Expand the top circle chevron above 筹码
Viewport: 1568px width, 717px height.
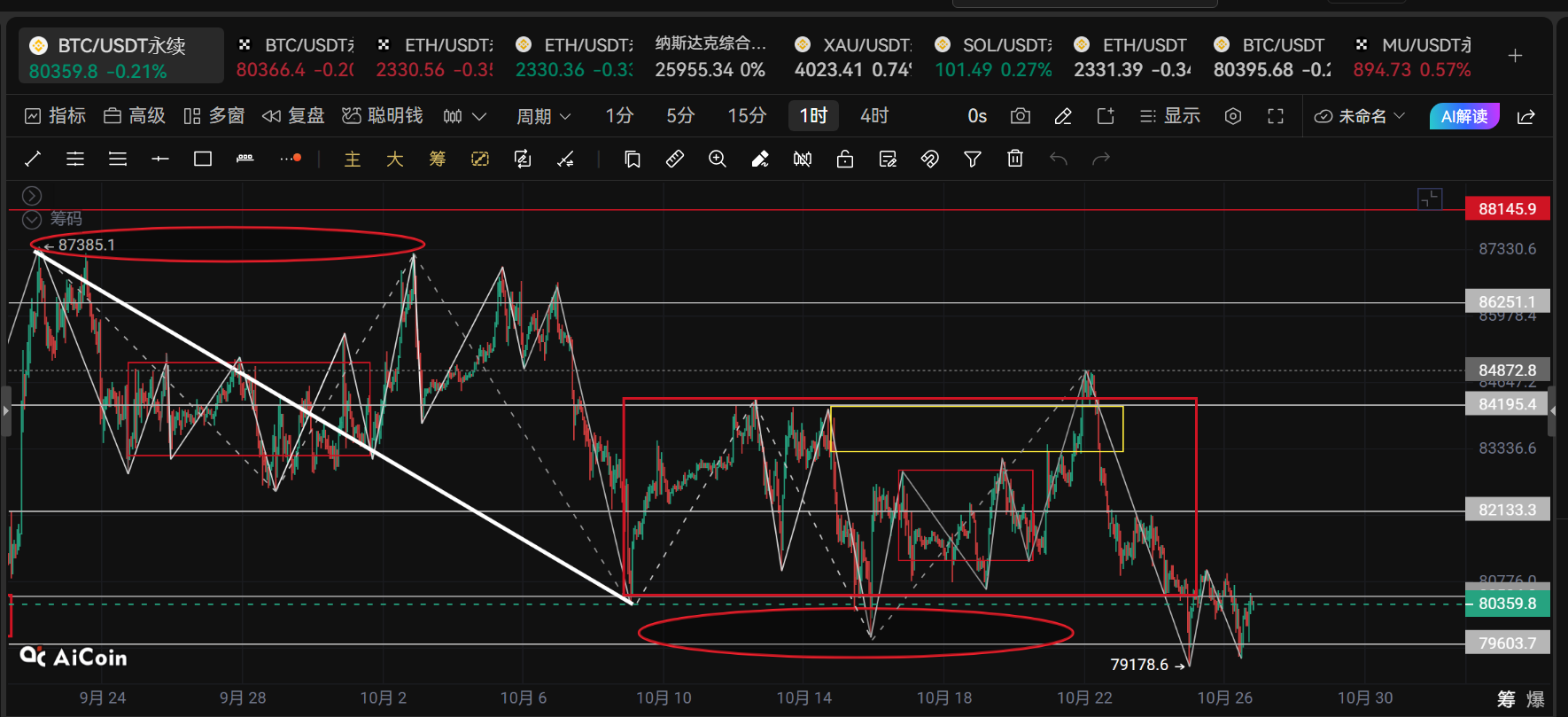click(x=32, y=196)
